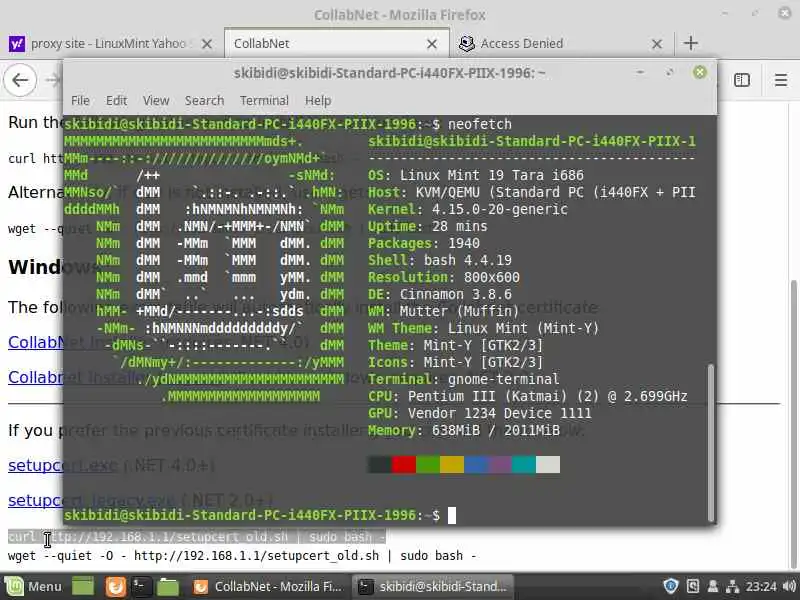Click the clipboard tray icon
This screenshot has width=800, height=600.
[693, 586]
